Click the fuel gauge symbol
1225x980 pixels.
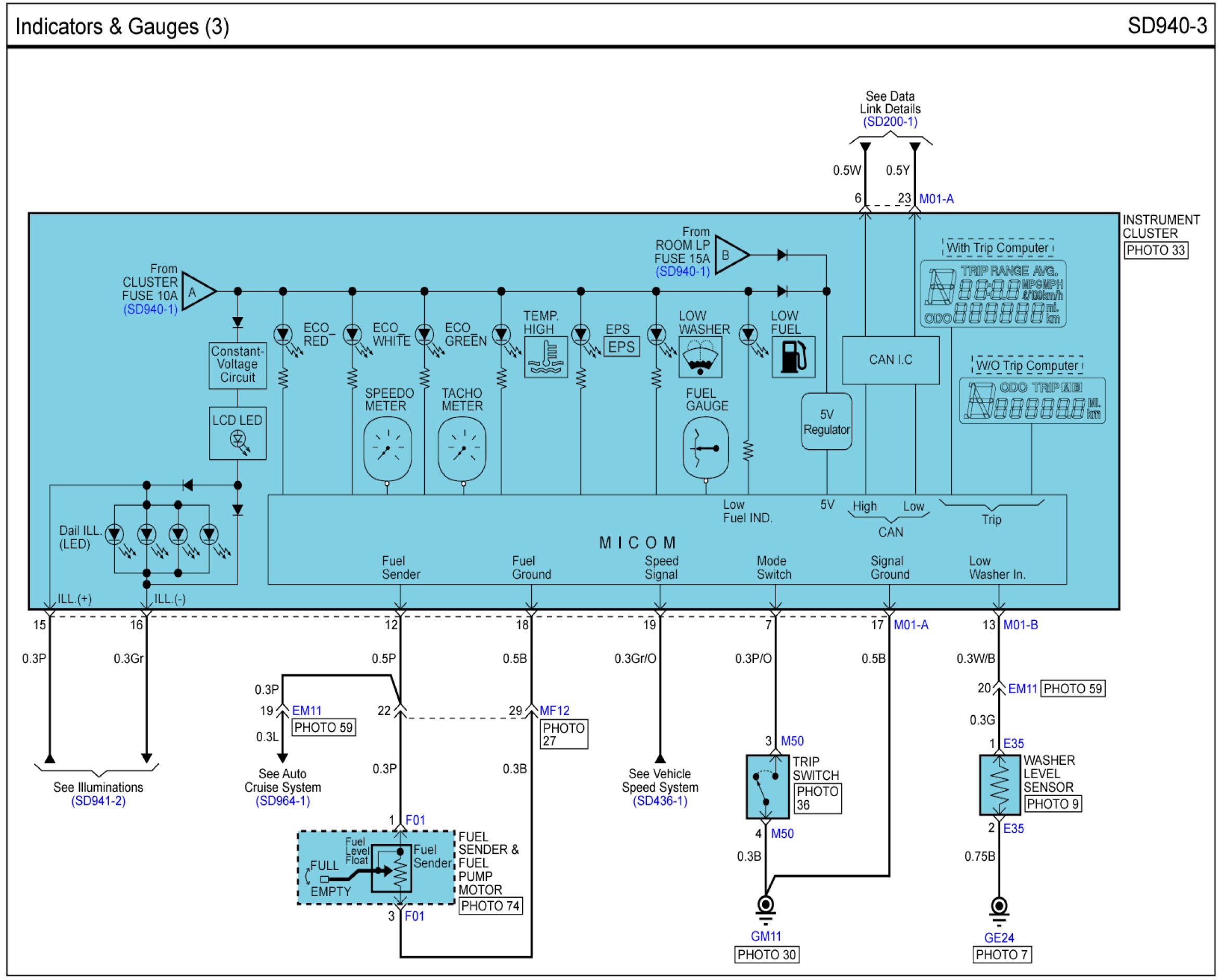click(706, 448)
